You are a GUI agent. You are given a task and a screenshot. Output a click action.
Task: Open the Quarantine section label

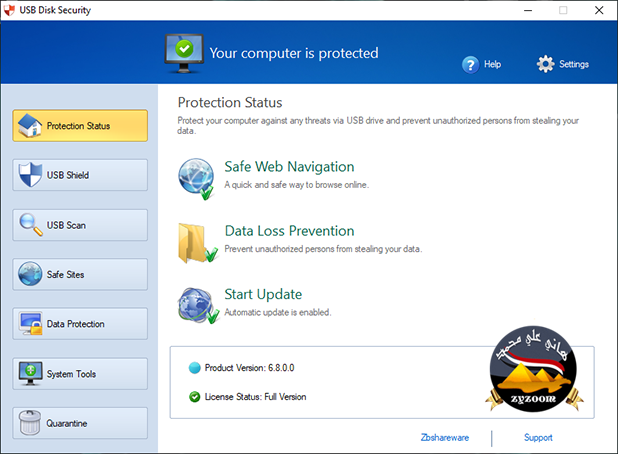67,423
